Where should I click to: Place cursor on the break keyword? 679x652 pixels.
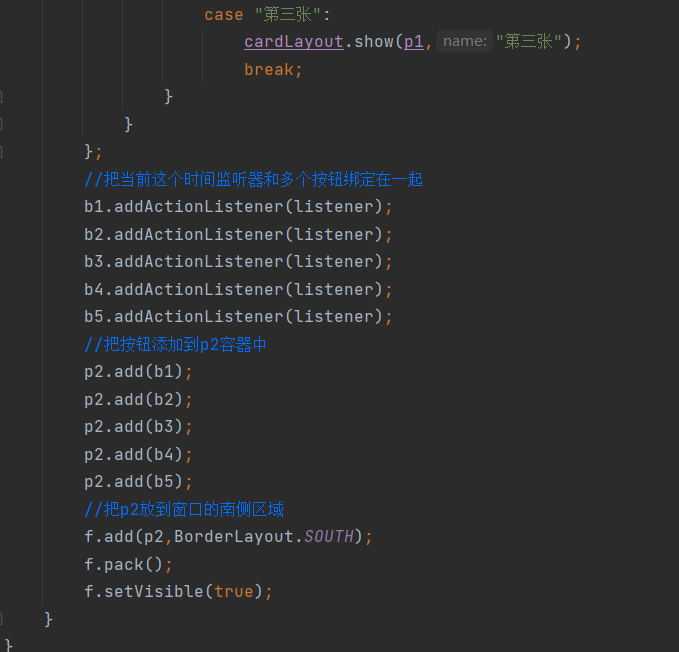(268, 69)
